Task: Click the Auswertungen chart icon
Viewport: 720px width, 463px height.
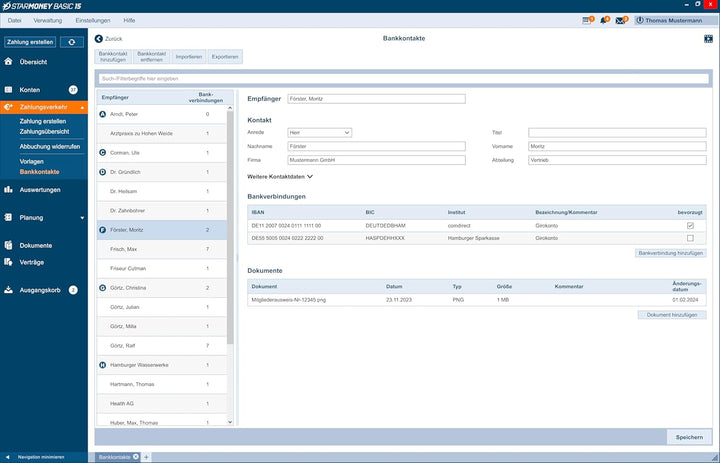Action: [x=8, y=189]
